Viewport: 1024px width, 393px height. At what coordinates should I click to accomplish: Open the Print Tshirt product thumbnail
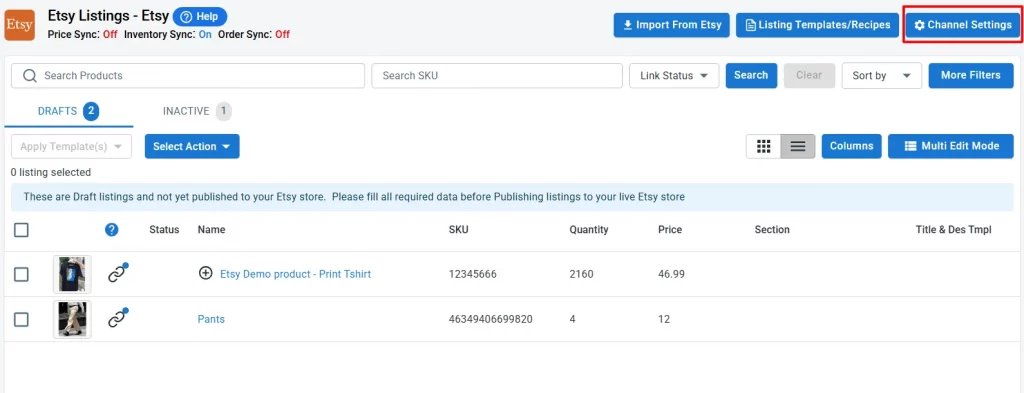coord(72,274)
